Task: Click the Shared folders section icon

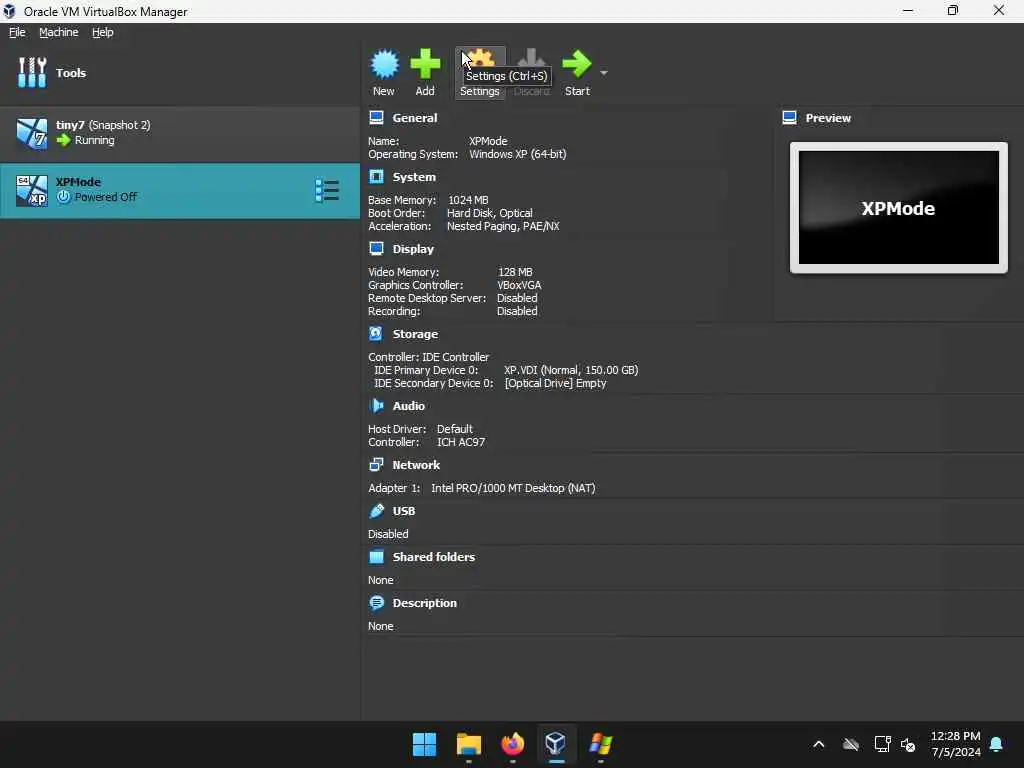Action: tap(376, 556)
